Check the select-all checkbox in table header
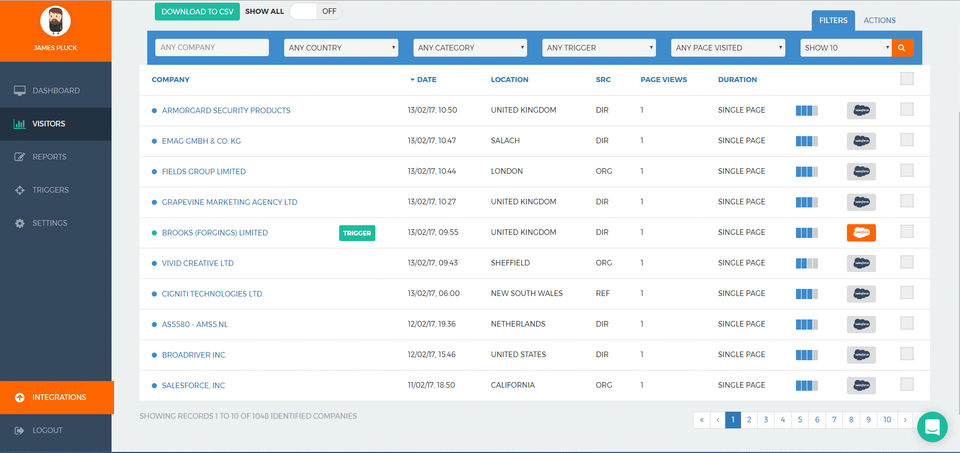The image size is (960, 453). [907, 78]
